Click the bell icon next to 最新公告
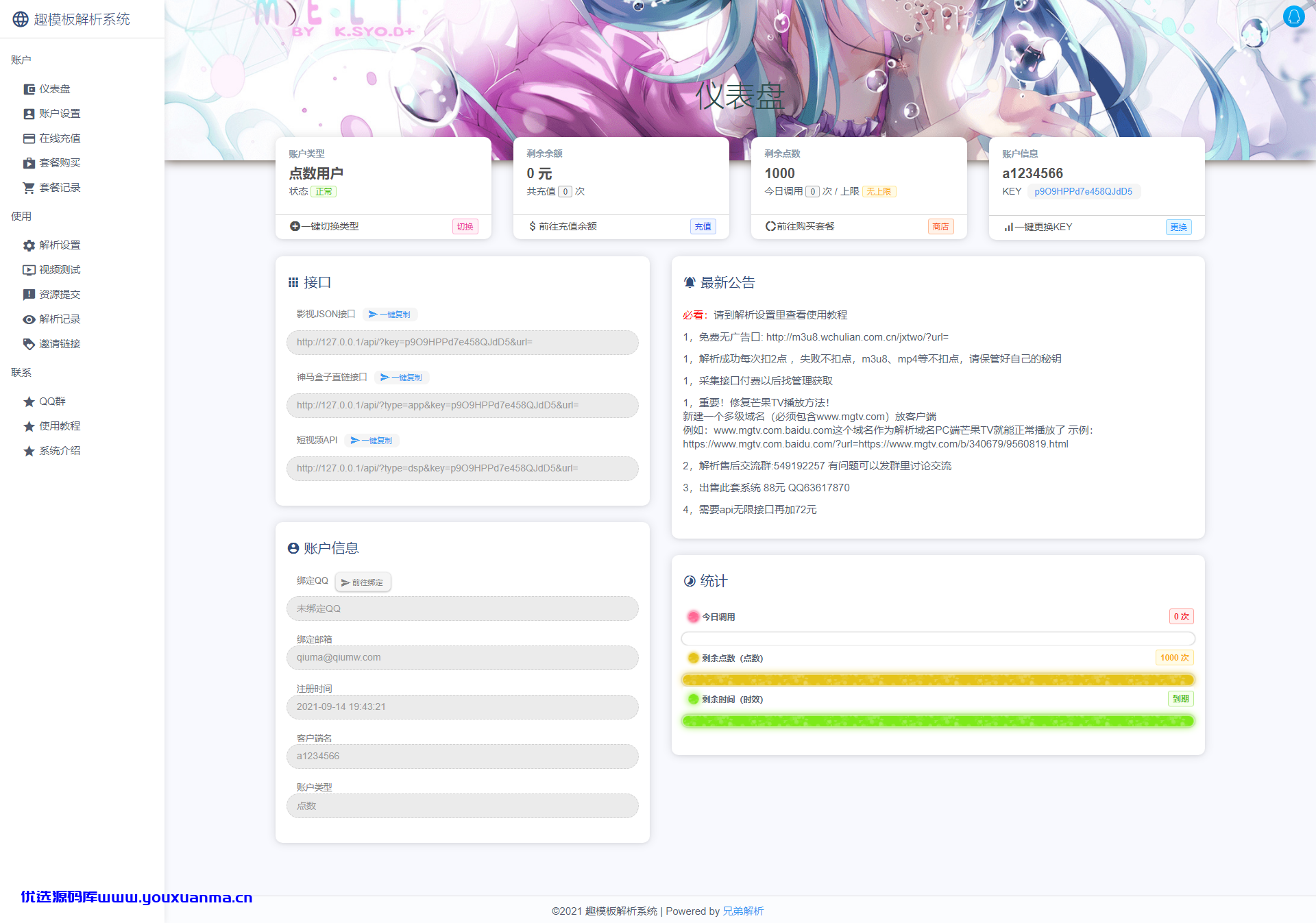1316x923 pixels. 690,282
